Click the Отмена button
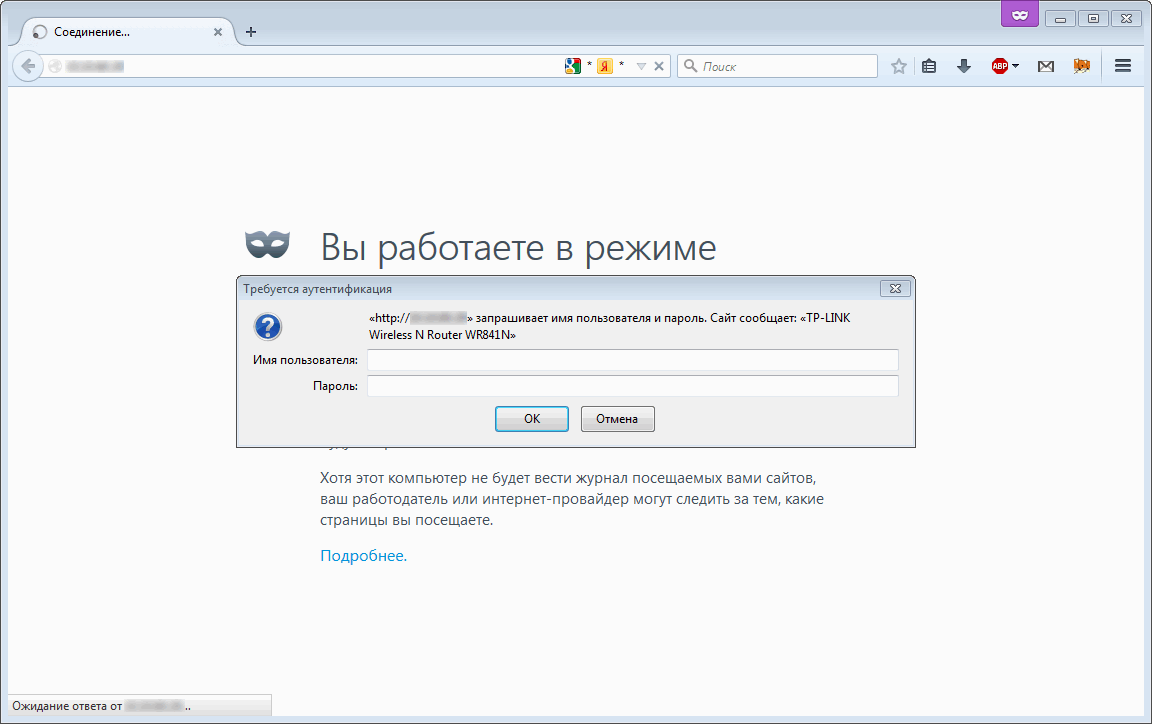Image resolution: width=1152 pixels, height=724 pixels. point(617,419)
